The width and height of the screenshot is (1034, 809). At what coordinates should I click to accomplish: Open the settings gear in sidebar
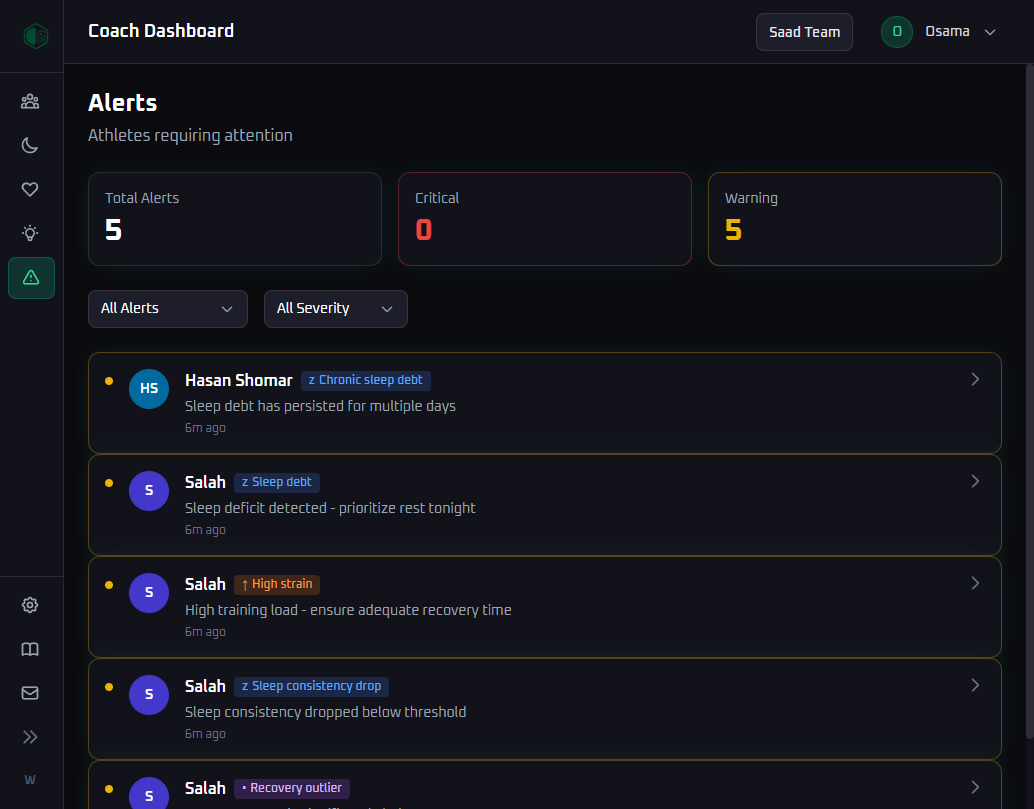pyautogui.click(x=30, y=605)
